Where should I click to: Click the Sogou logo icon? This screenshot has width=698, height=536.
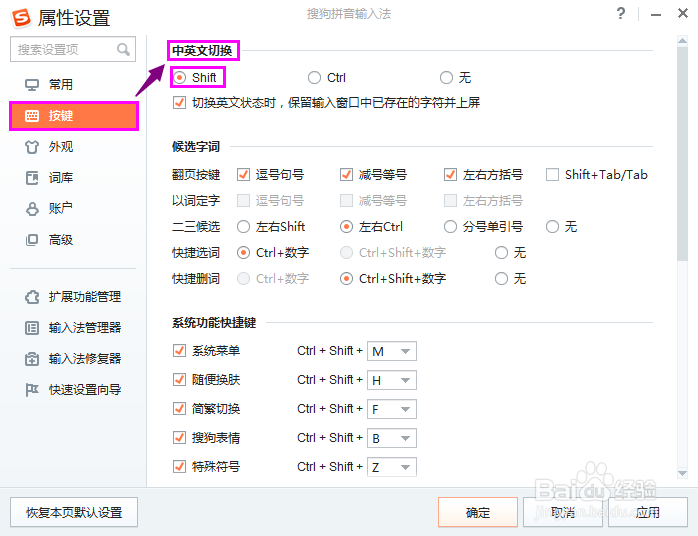tap(21, 17)
